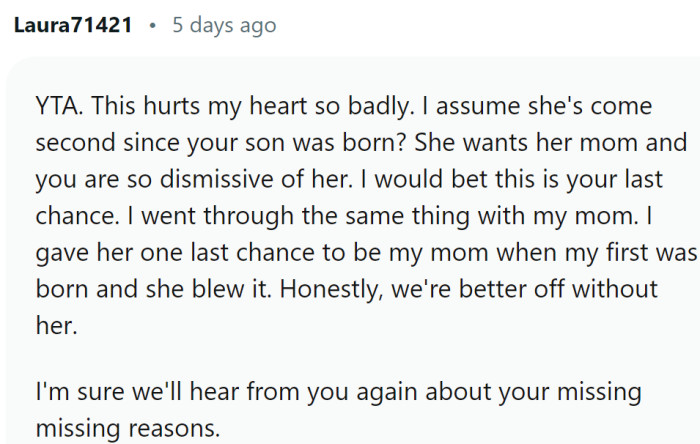Open the Laura71421 user profile
The image size is (700, 444).
(72, 25)
